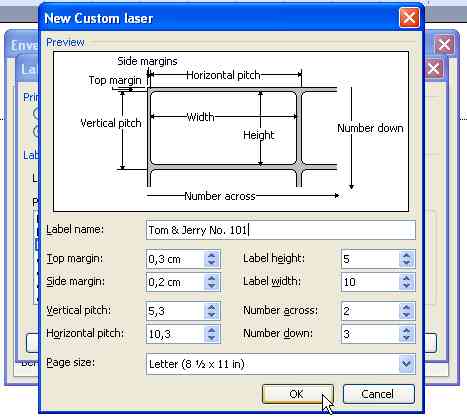Viewport: 467px width, 418px height.
Task: Click the "Number across:" label text
Action: (x=281, y=310)
